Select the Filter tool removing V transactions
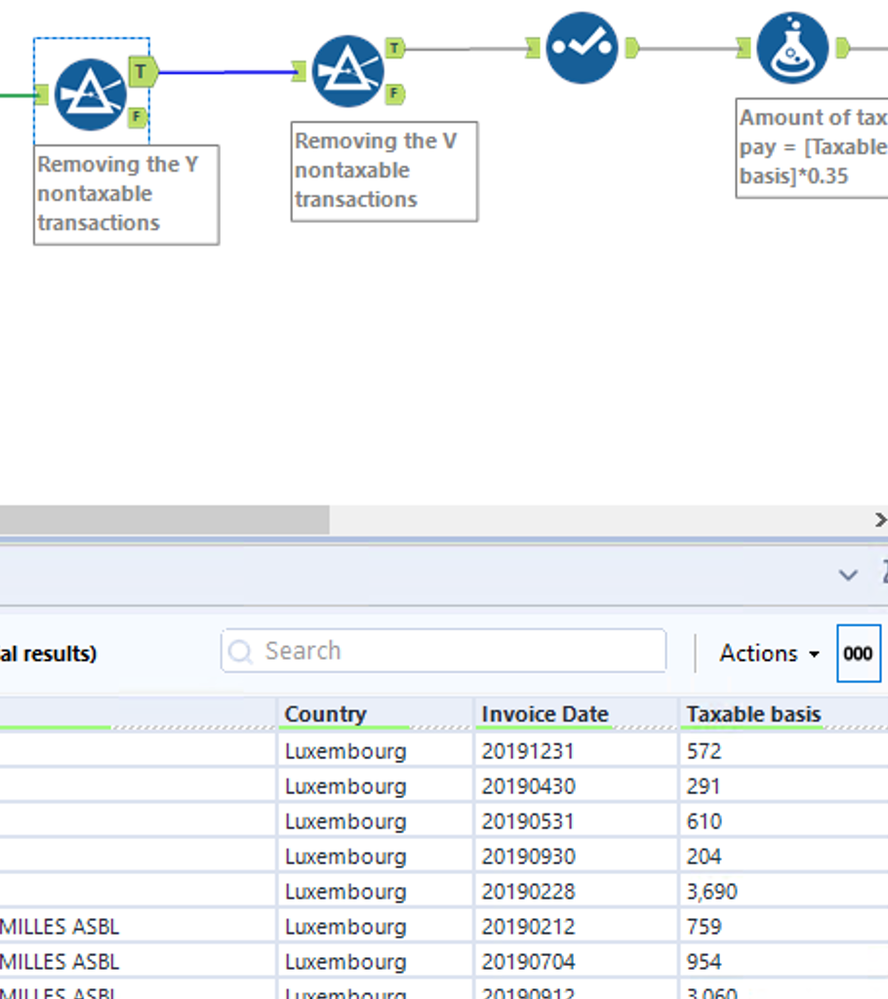This screenshot has height=999, width=888. tap(348, 71)
